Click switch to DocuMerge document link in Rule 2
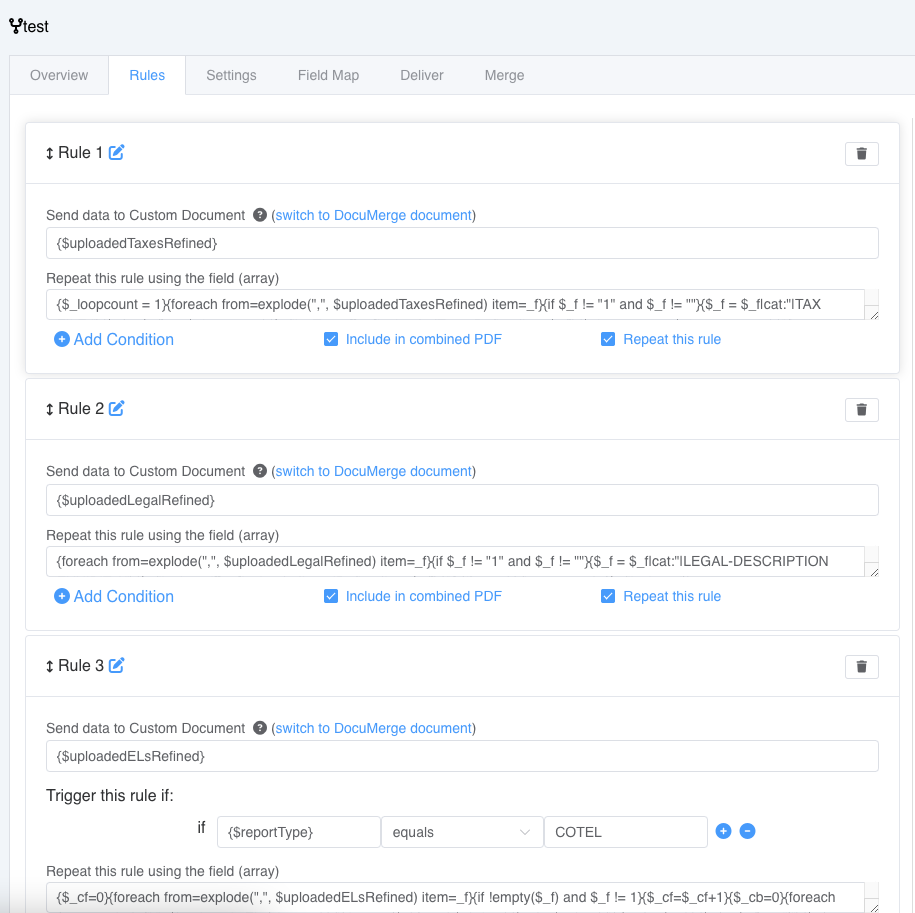This screenshot has width=915, height=913. [x=373, y=471]
